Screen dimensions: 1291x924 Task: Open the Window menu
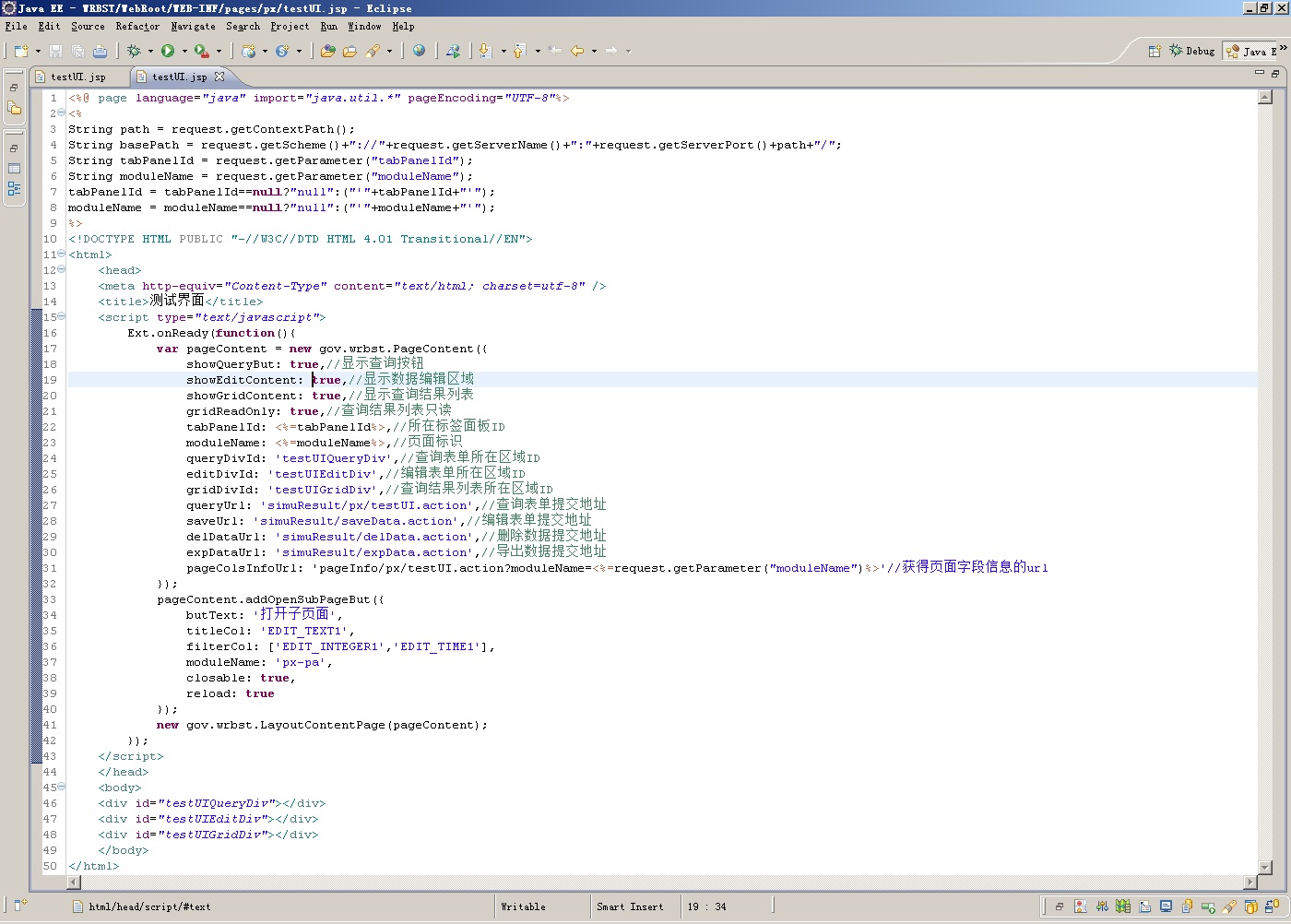(x=364, y=27)
